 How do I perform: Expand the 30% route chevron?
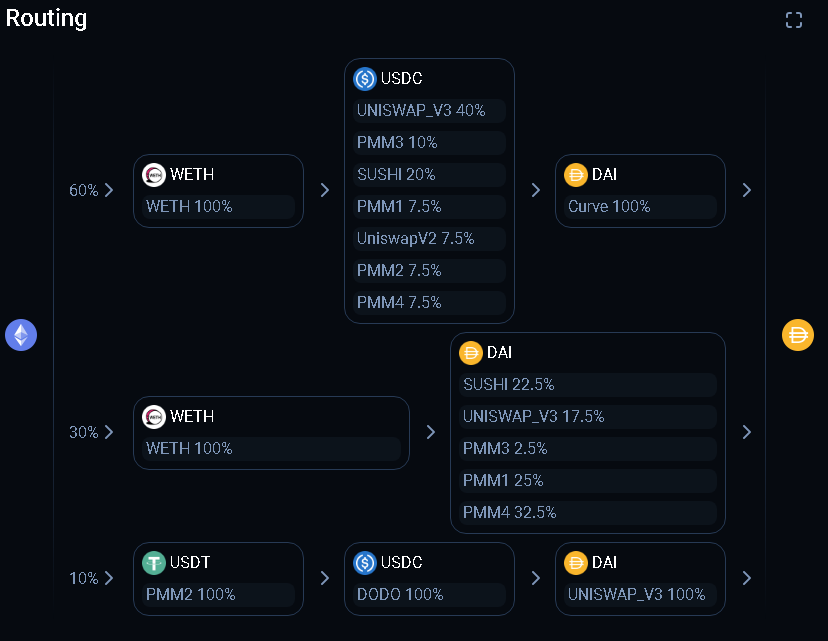[109, 432]
